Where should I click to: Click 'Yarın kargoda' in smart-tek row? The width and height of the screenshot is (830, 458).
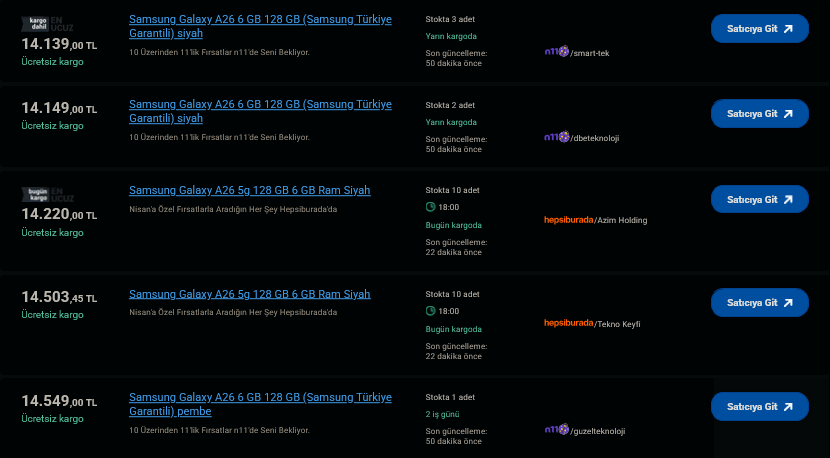click(451, 37)
